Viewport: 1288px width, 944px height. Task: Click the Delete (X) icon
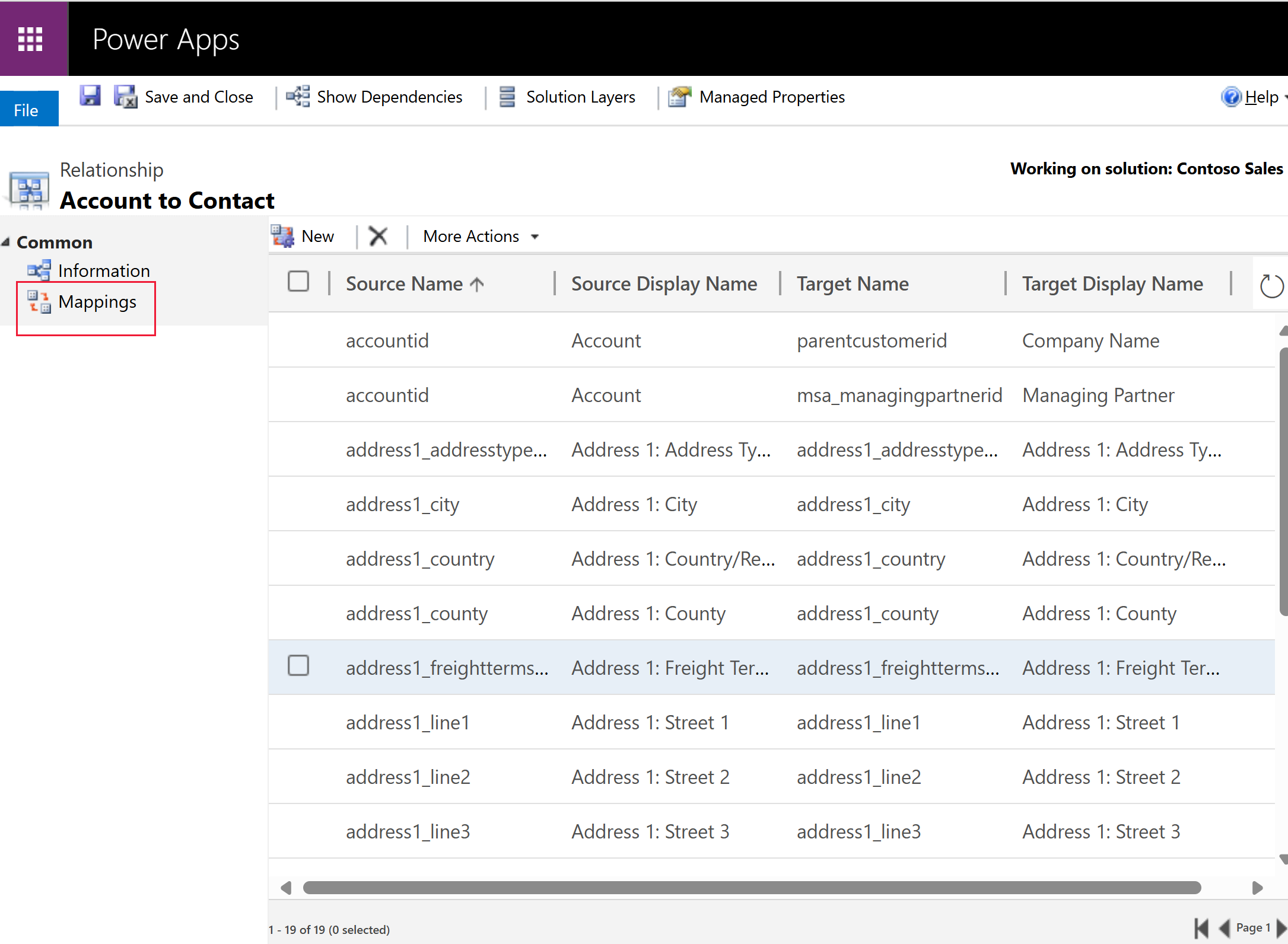click(x=378, y=236)
